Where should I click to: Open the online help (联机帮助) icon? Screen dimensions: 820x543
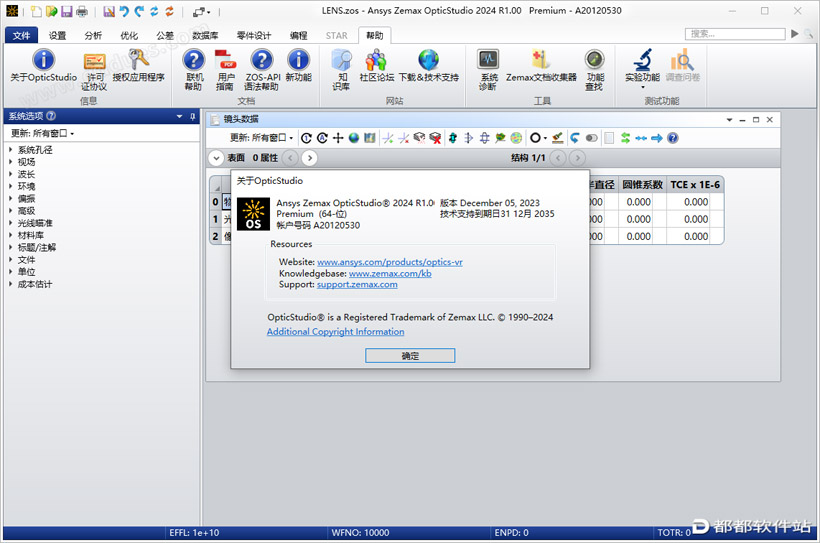pos(193,60)
